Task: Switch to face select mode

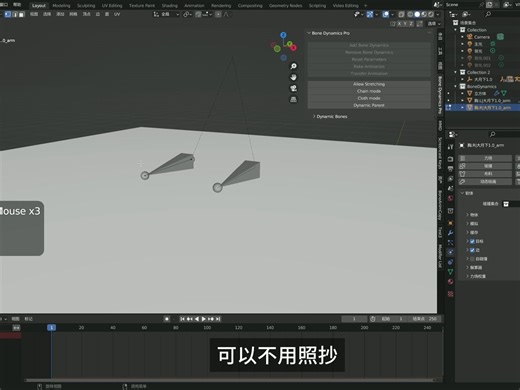Action: 22,14
